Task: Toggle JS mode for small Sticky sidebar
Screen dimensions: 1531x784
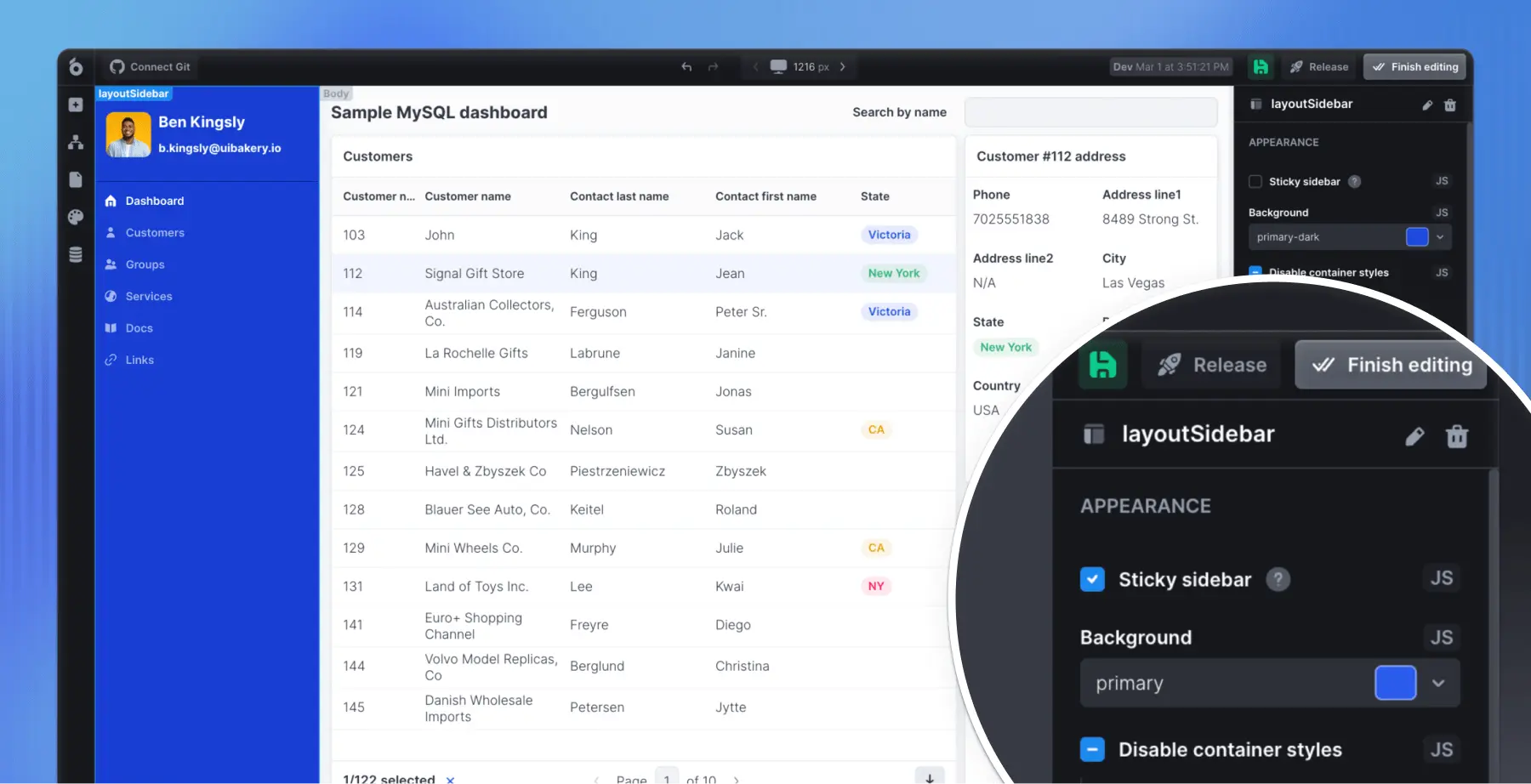Action: [1442, 181]
